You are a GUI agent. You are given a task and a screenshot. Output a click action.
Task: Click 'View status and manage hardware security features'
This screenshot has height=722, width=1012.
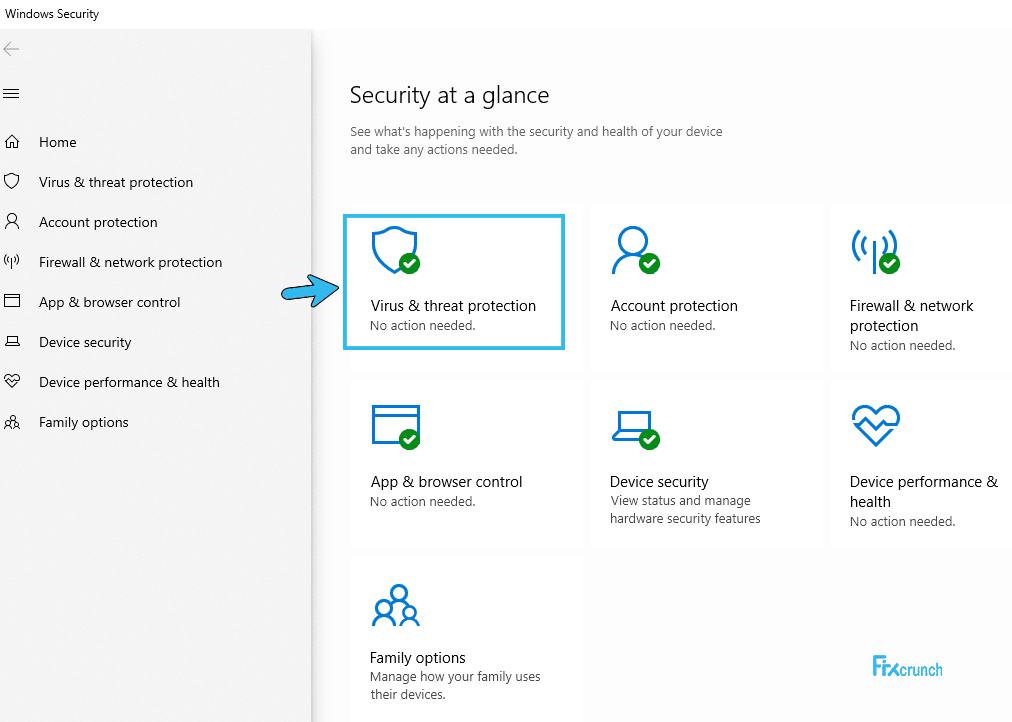685,510
